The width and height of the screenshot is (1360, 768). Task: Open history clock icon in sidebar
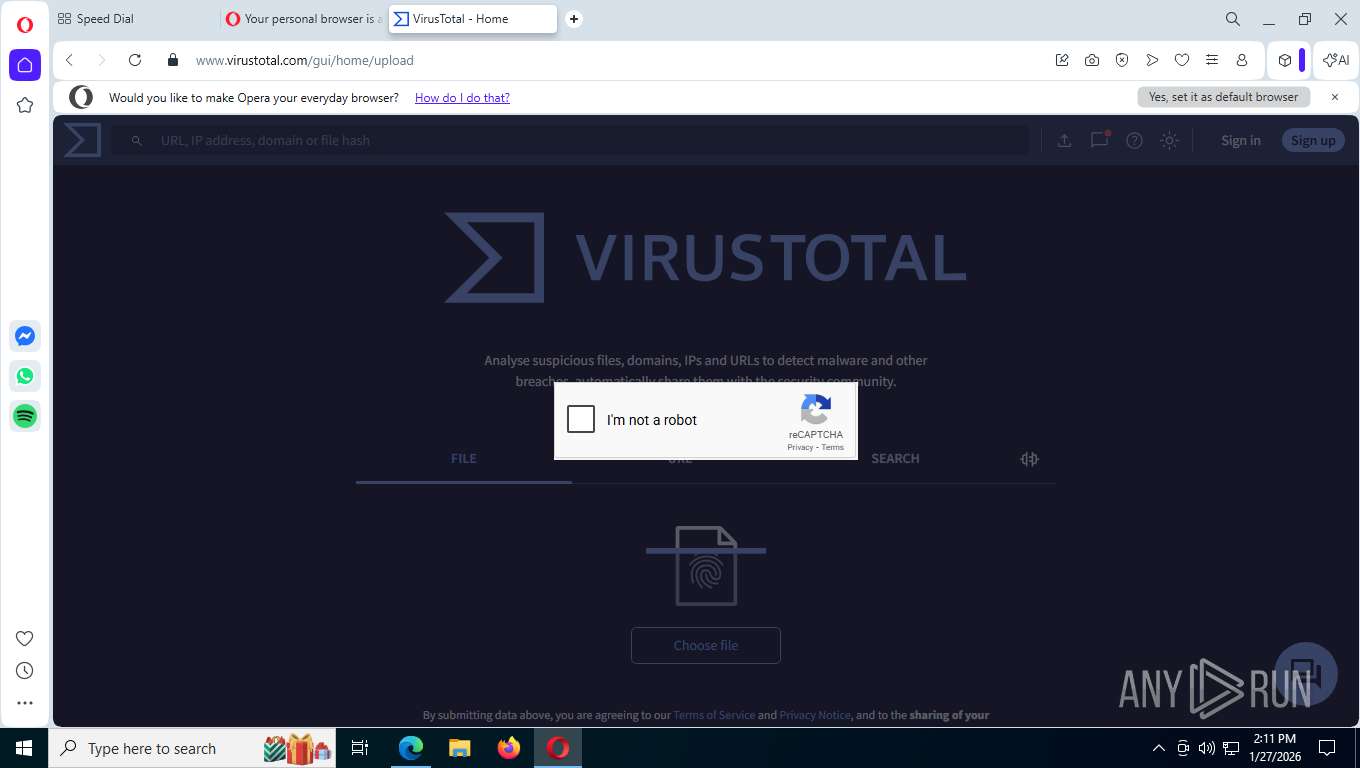tap(25, 671)
